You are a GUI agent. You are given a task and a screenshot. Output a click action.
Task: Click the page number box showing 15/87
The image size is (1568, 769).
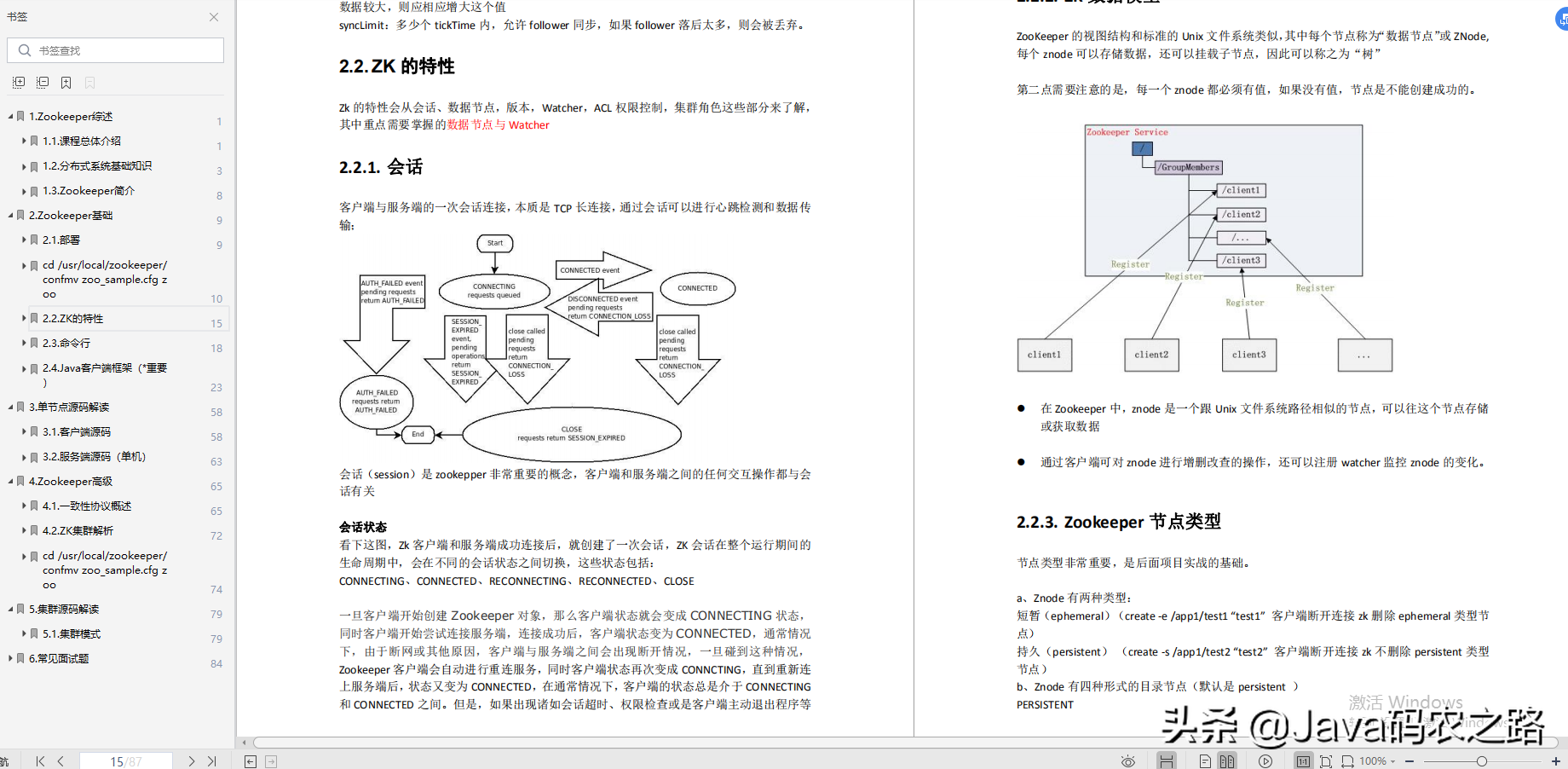click(x=126, y=761)
